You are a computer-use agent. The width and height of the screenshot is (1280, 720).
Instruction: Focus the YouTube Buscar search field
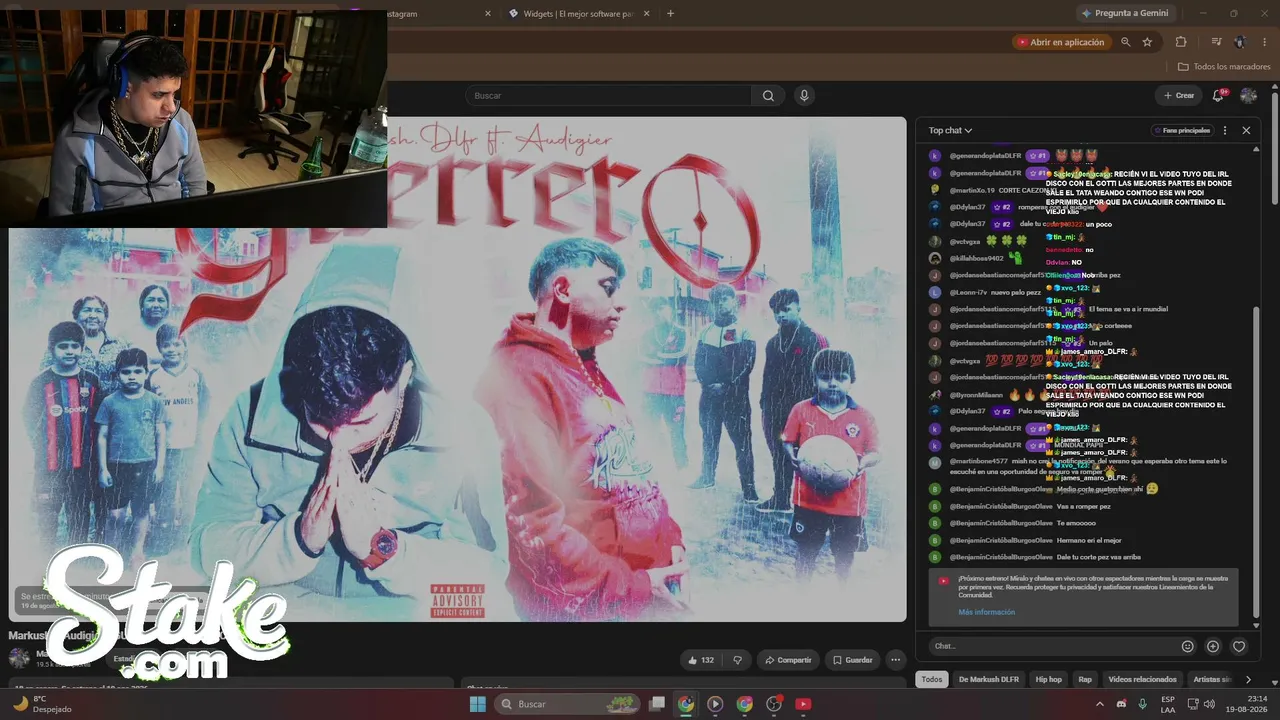(x=608, y=96)
